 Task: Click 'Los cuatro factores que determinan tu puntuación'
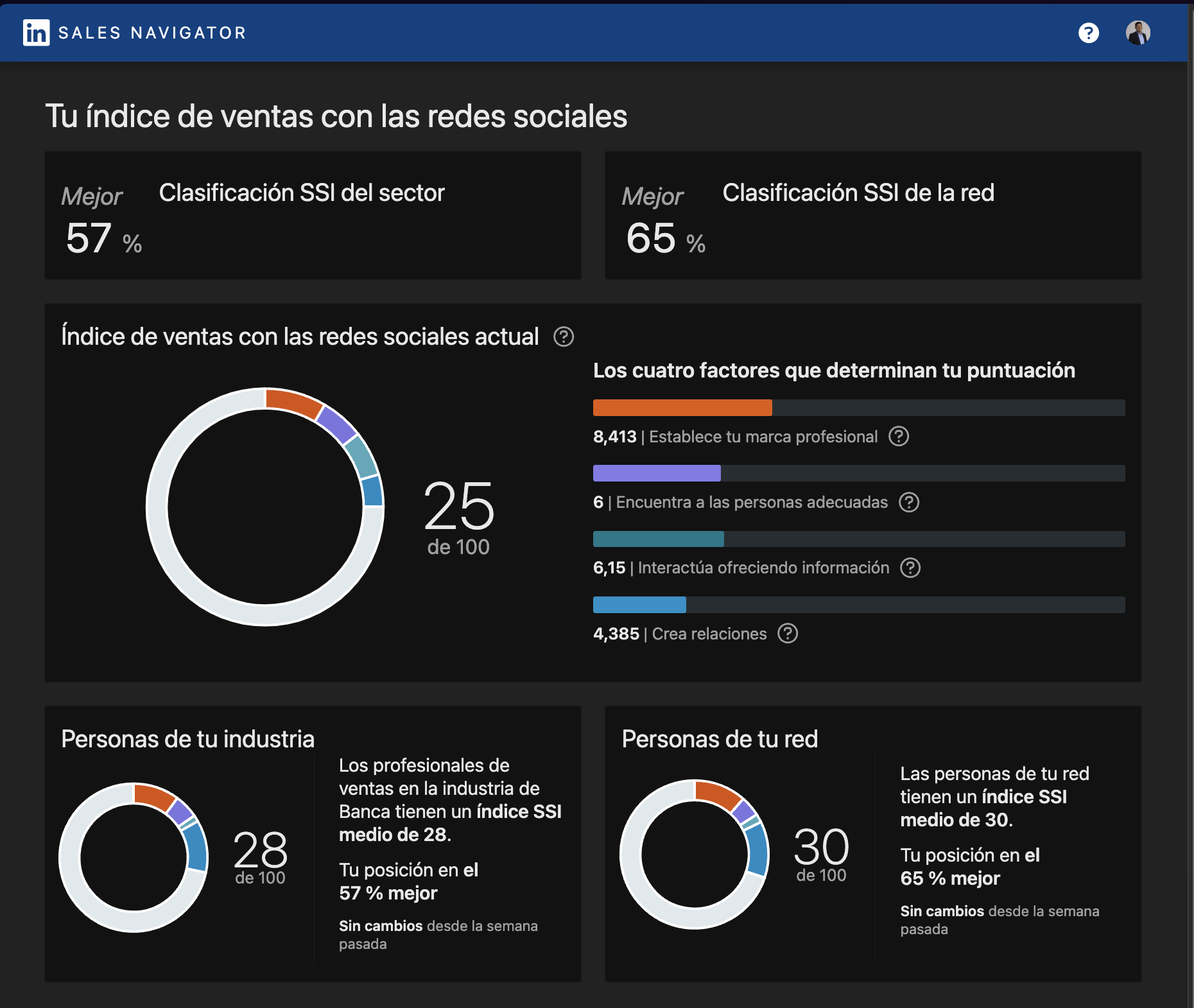(x=834, y=370)
